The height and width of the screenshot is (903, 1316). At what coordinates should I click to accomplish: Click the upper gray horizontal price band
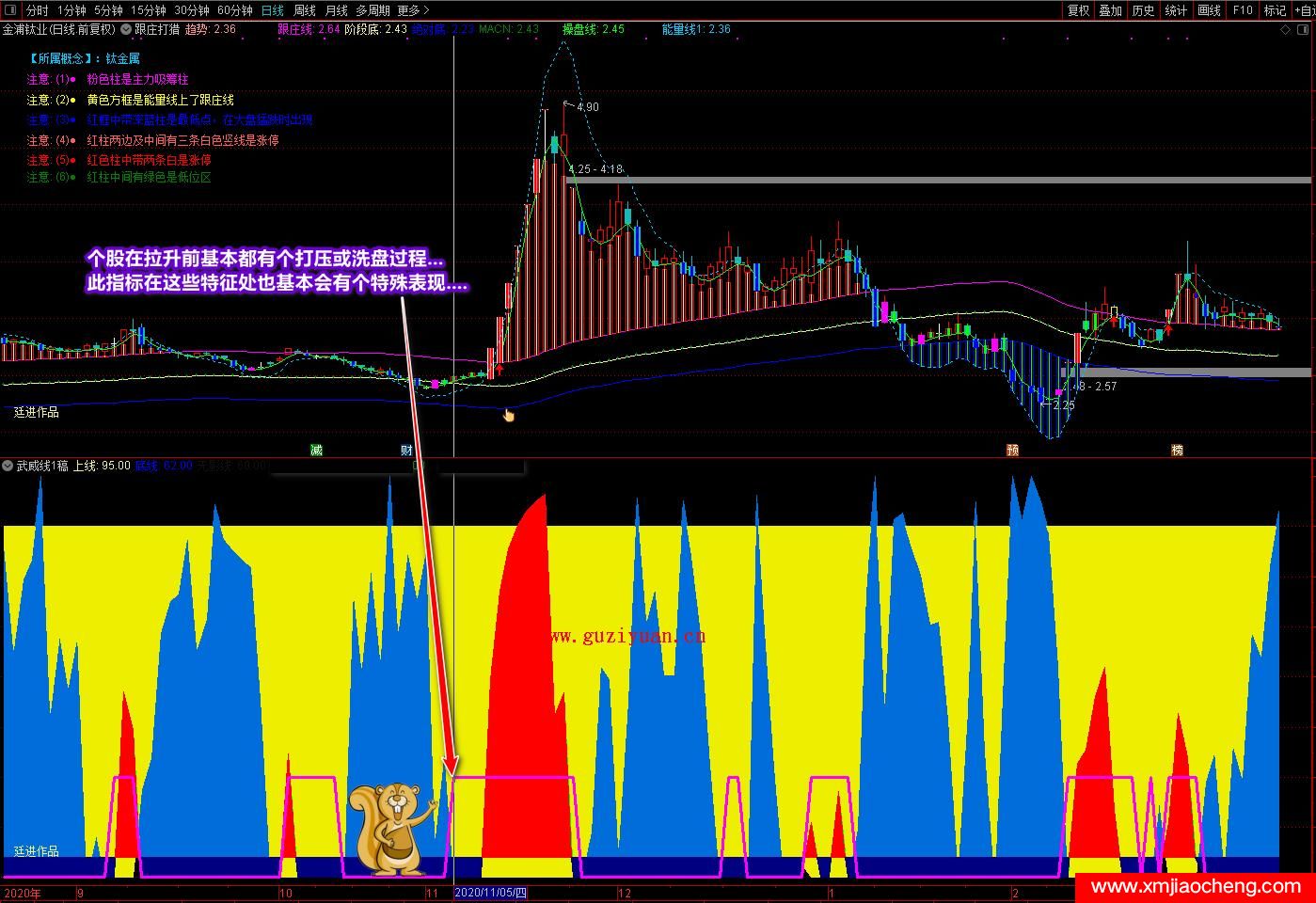point(941,180)
